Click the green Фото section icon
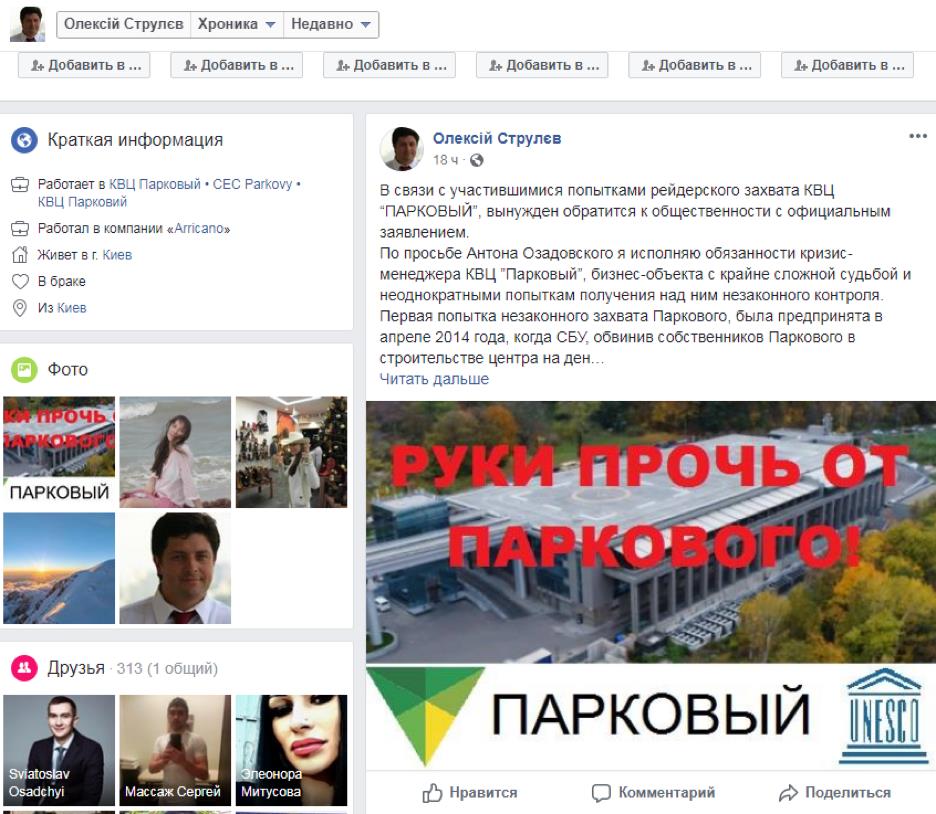The image size is (936, 814). [24, 369]
